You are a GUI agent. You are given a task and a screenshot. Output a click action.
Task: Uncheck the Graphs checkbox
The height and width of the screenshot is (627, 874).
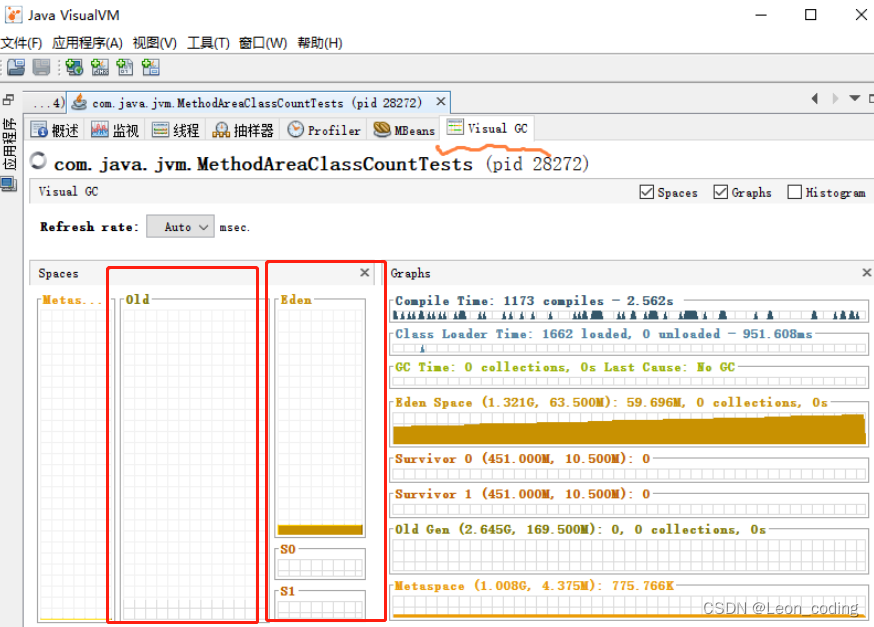click(x=721, y=192)
